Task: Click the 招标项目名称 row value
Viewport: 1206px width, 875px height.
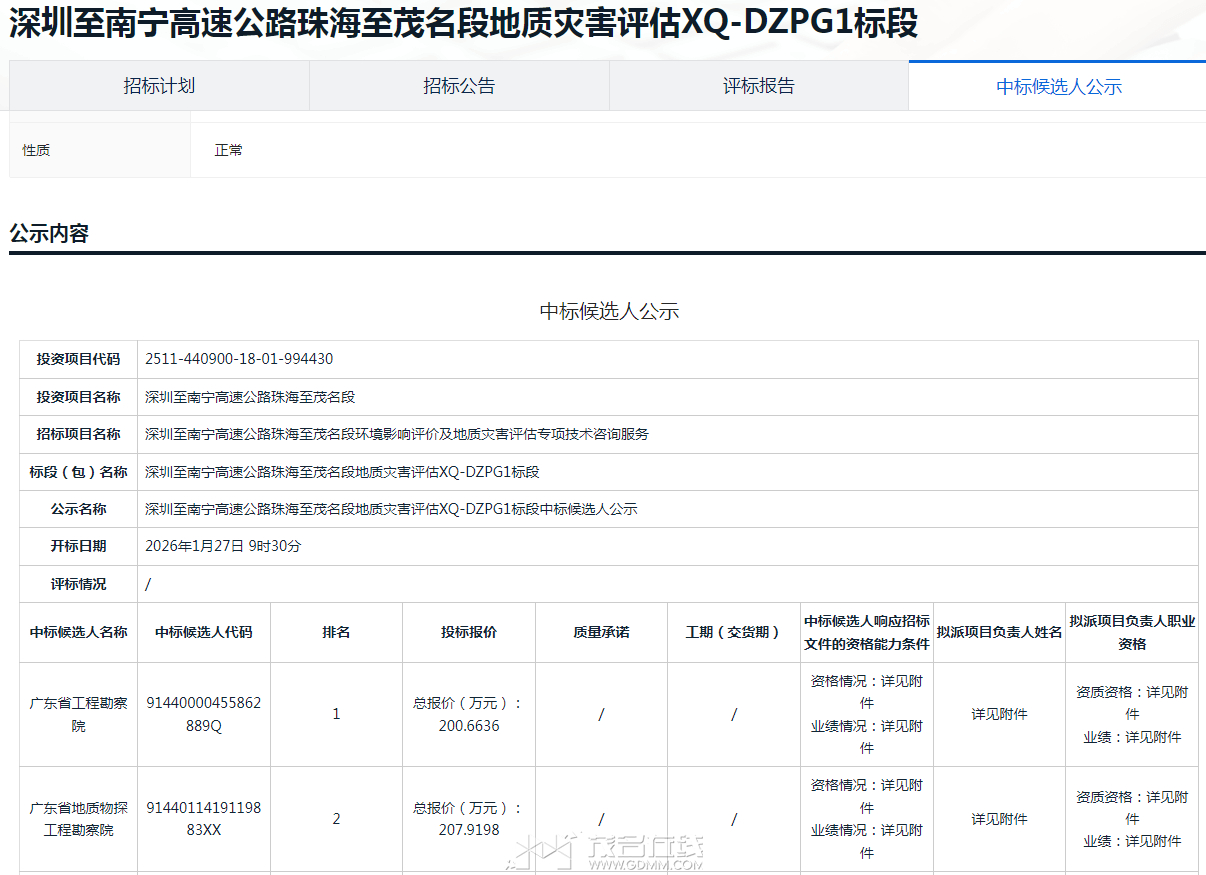Action: (x=396, y=434)
